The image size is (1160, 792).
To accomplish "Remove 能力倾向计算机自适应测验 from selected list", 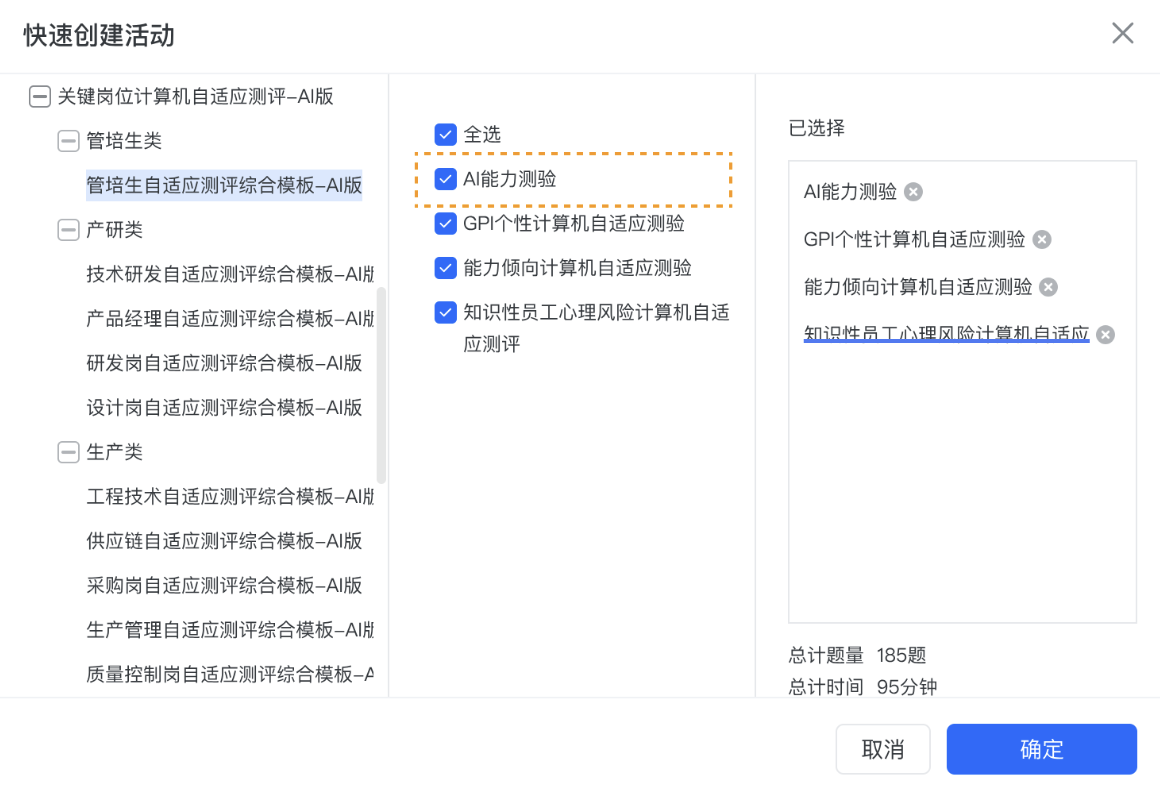I will (1048, 287).
